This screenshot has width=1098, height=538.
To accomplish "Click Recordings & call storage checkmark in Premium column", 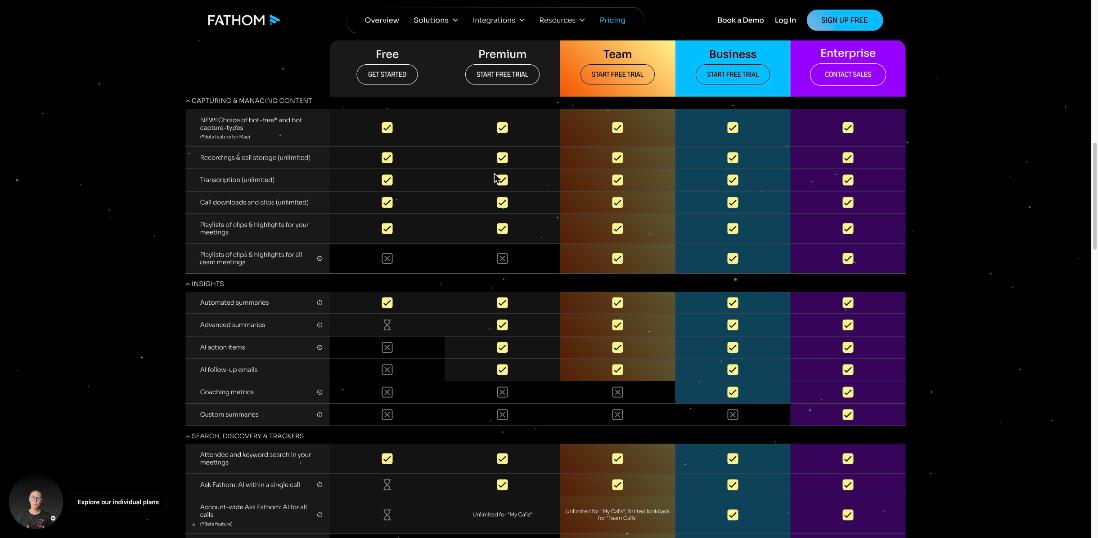I will point(502,158).
